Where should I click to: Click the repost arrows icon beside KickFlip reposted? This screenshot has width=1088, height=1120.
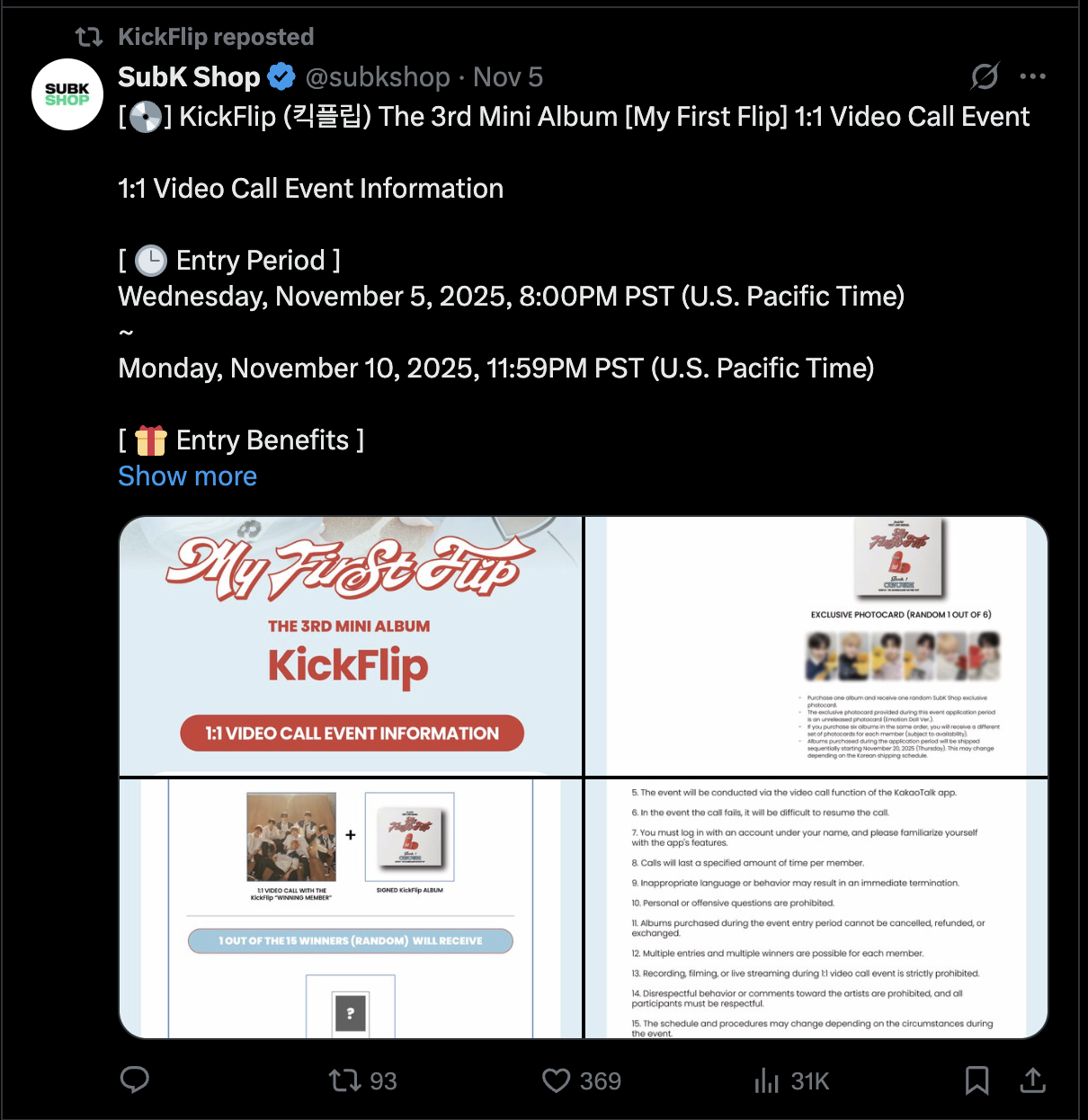[x=89, y=37]
